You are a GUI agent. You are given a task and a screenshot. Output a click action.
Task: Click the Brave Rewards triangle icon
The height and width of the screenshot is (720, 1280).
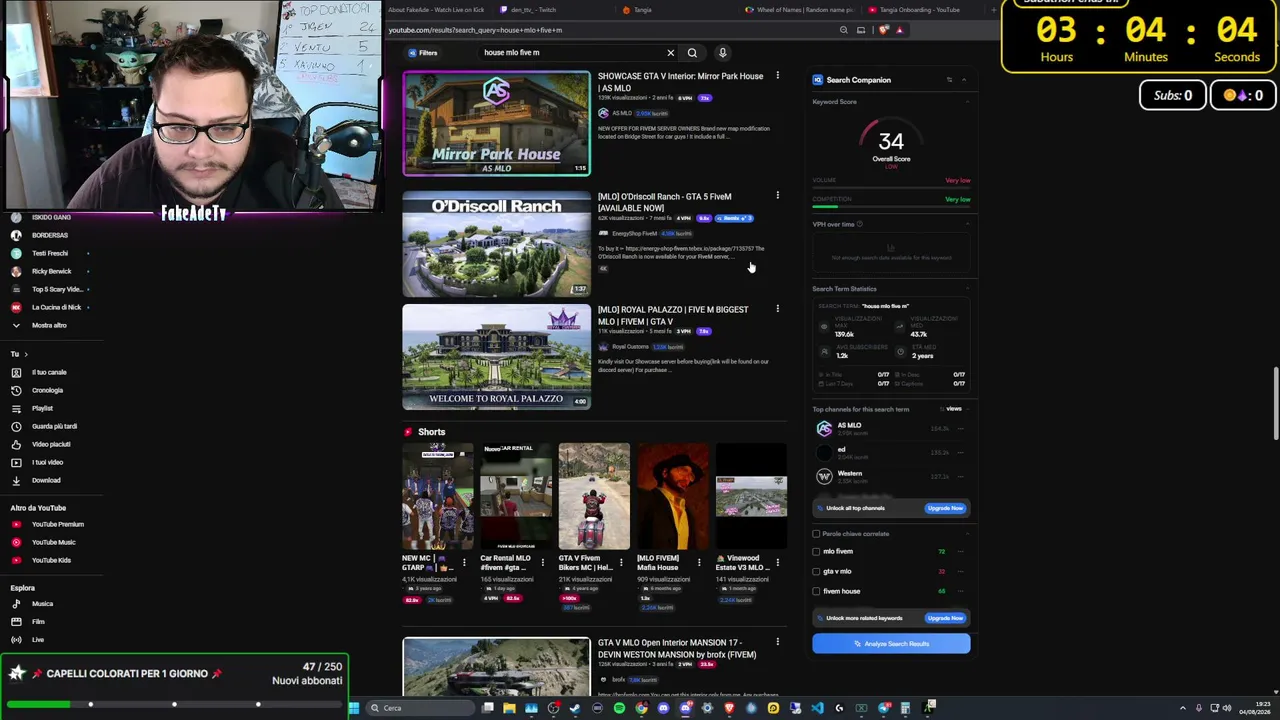[x=899, y=30]
